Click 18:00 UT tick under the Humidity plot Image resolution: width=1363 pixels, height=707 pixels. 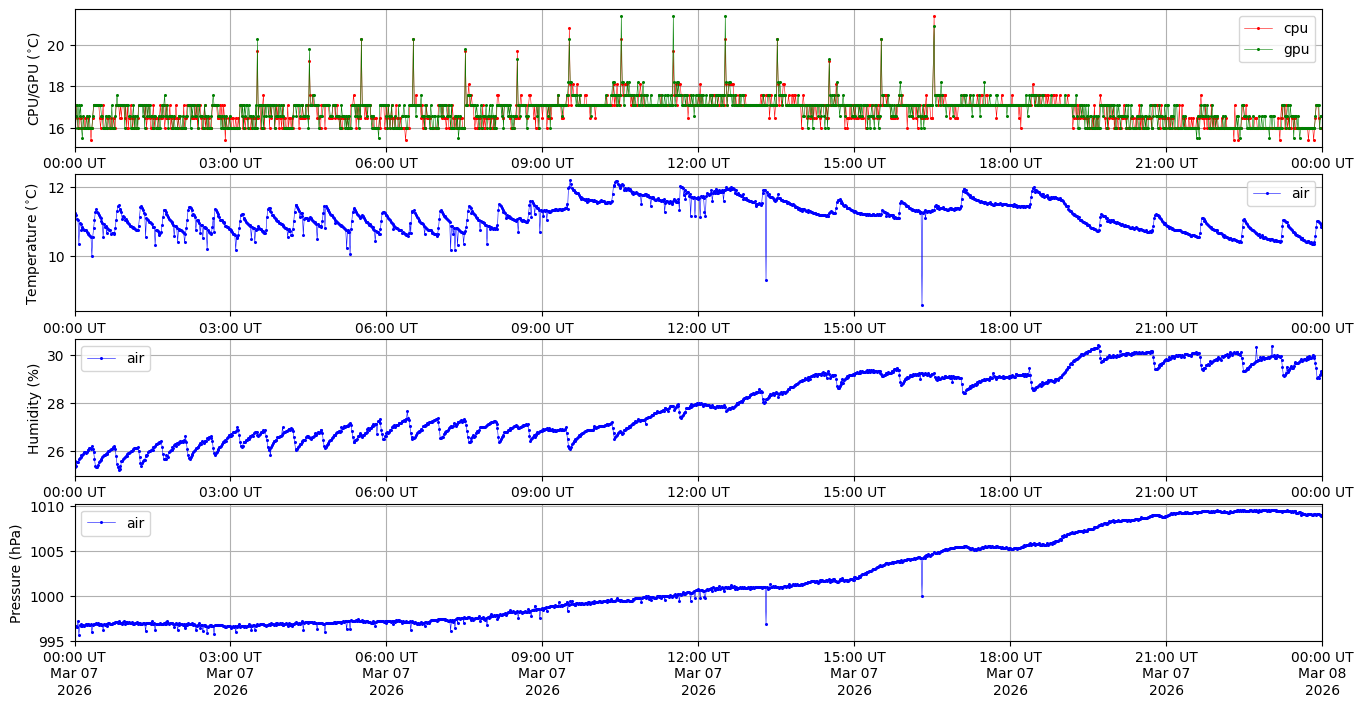coord(1010,493)
